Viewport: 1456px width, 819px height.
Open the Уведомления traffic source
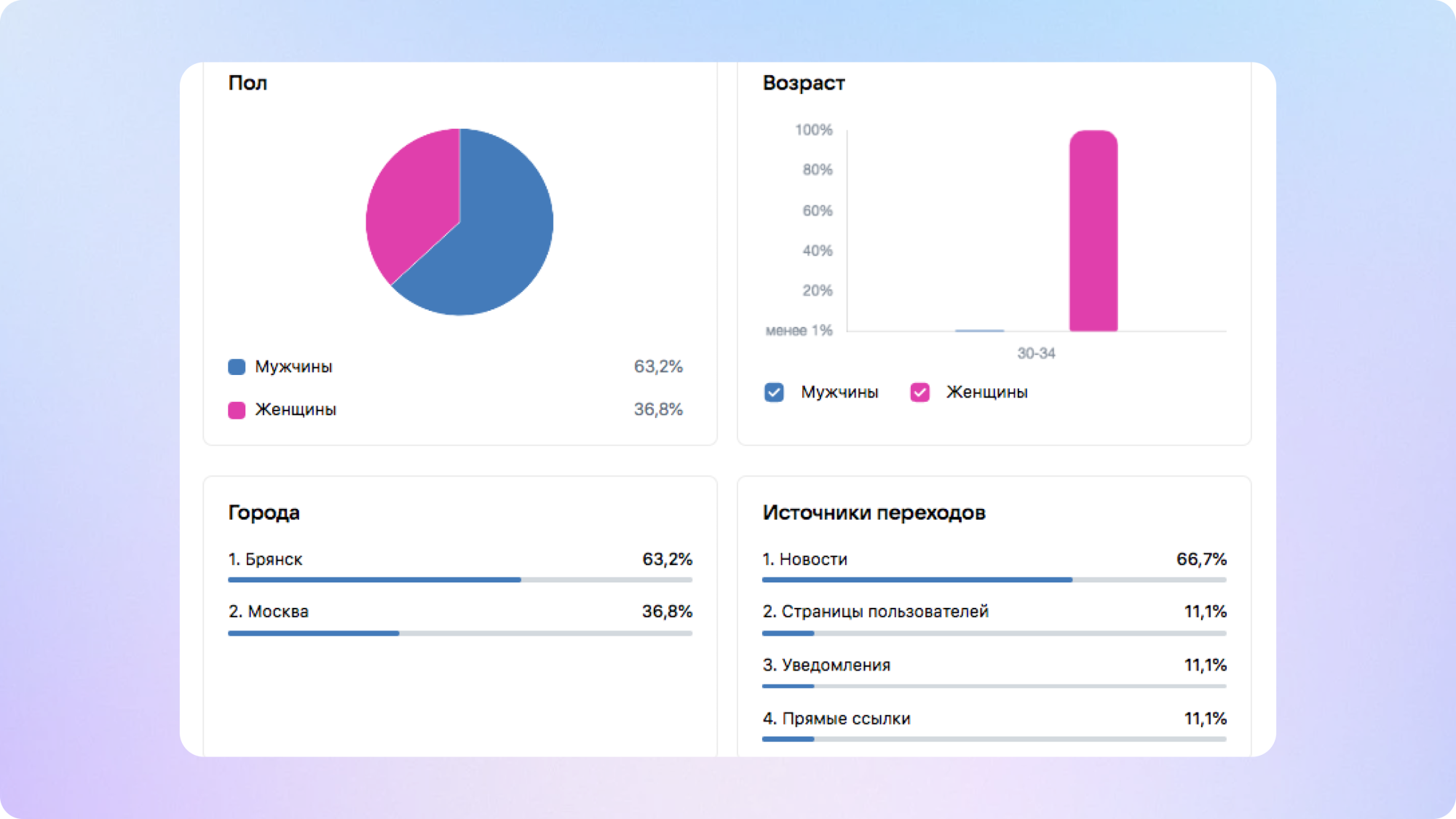[x=827, y=665]
